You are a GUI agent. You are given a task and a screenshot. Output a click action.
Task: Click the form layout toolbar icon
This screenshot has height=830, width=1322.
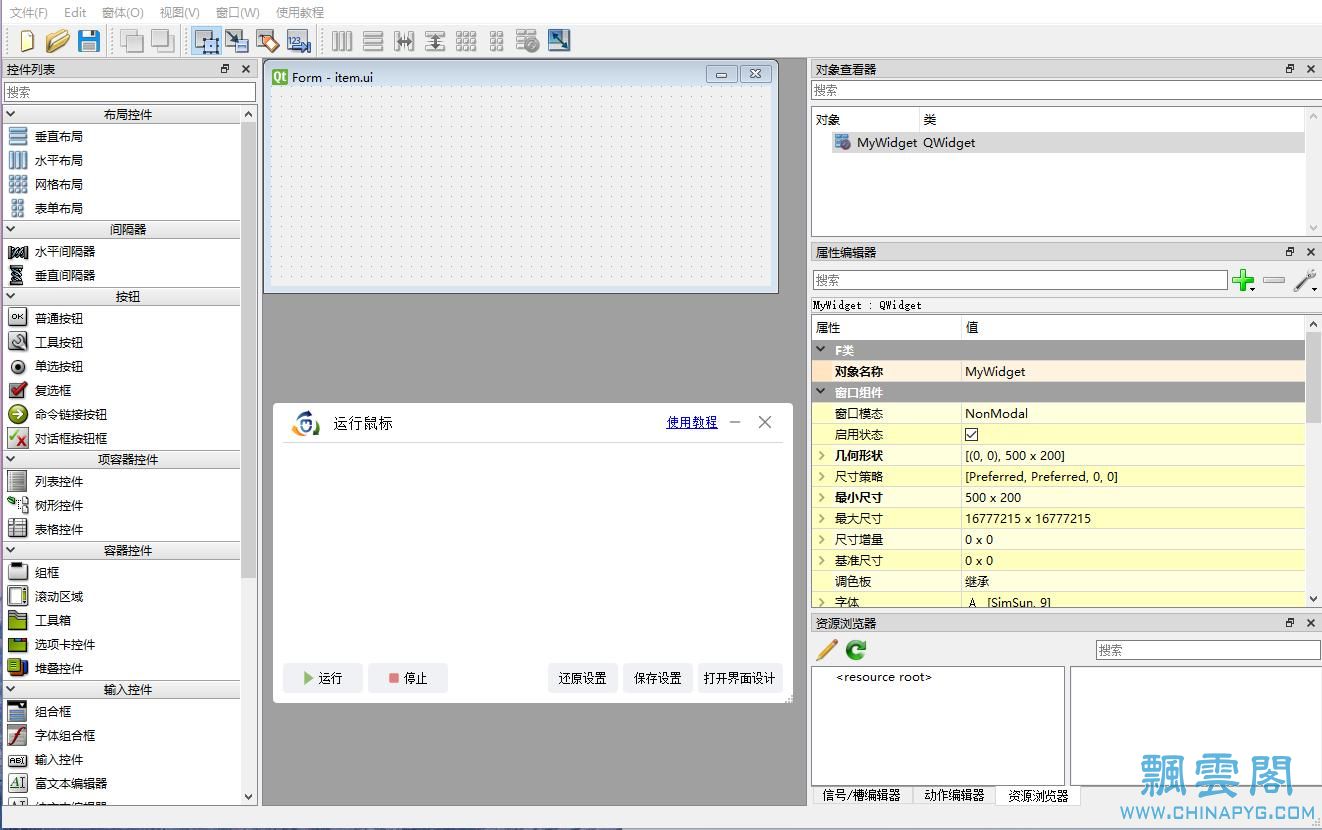[x=497, y=41]
